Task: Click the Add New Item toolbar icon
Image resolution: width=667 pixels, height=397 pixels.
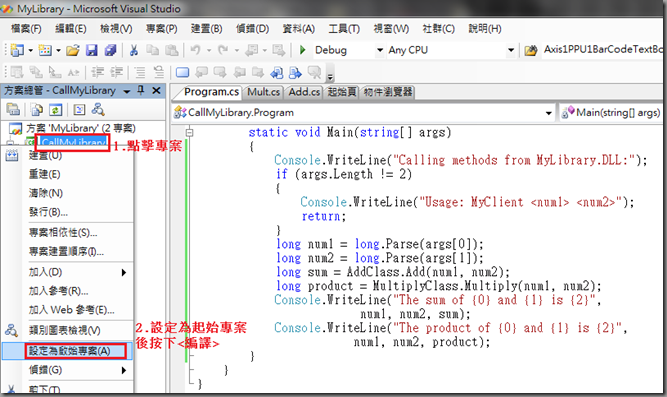Action: coord(45,50)
